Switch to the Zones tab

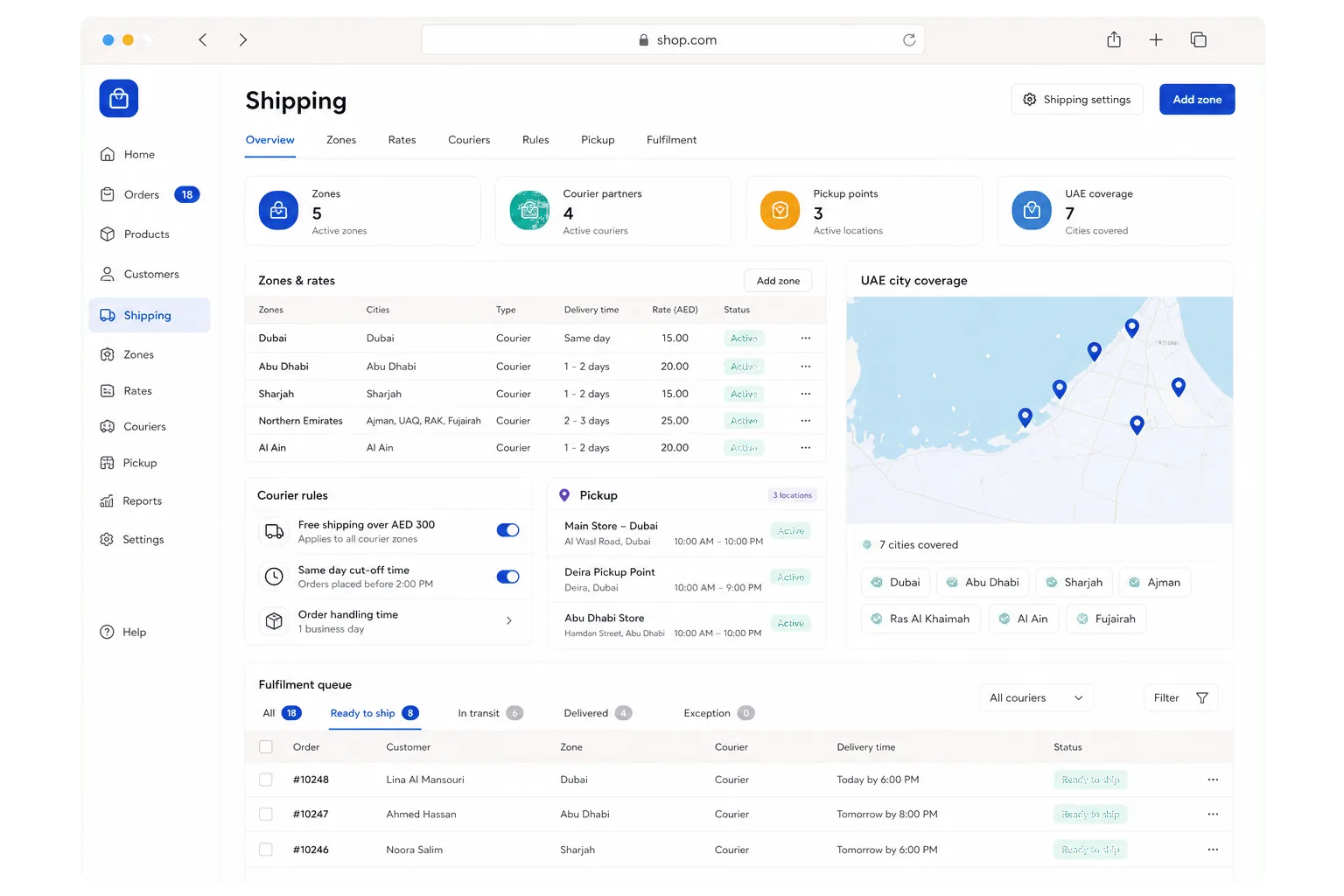click(x=341, y=140)
